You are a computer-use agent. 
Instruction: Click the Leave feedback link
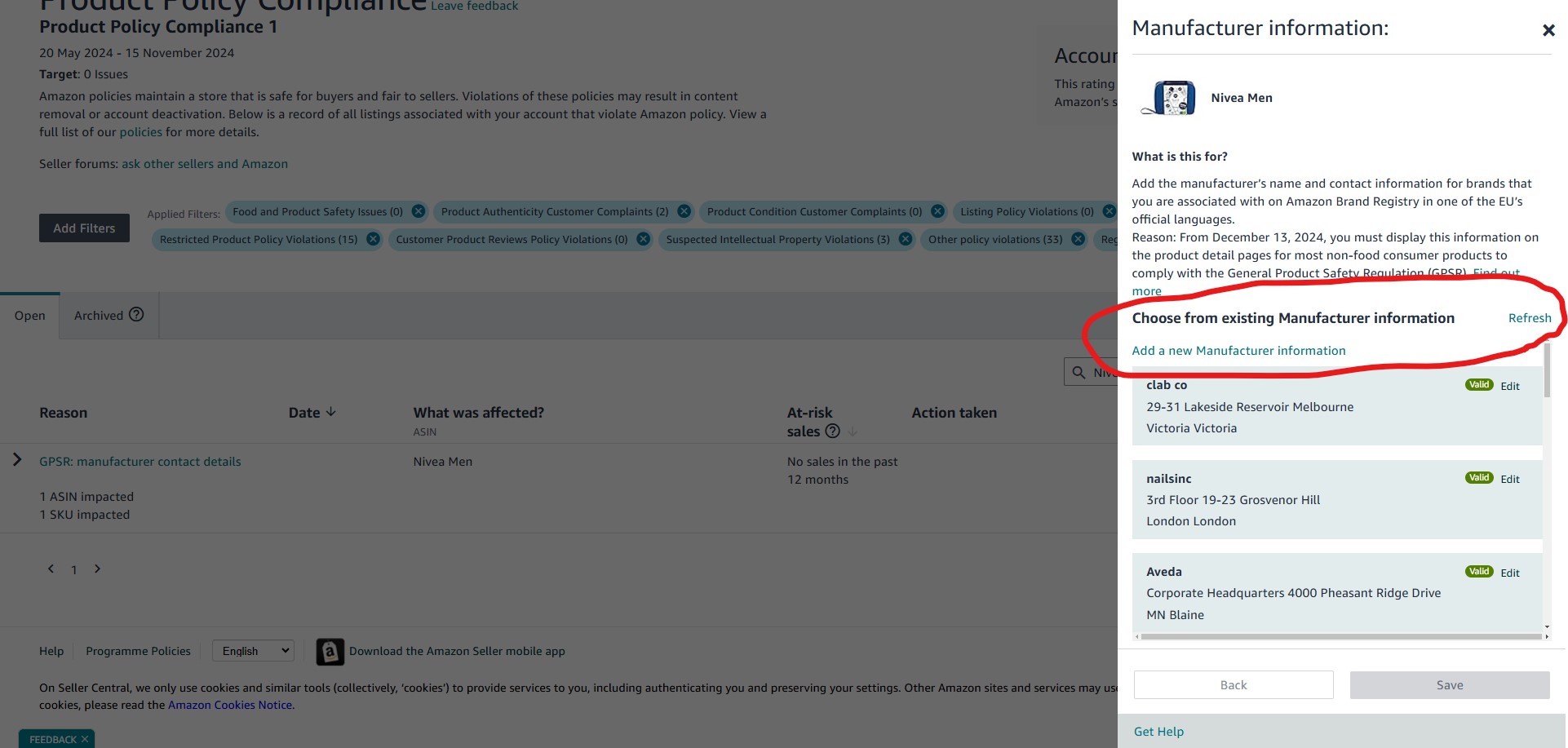pos(474,7)
